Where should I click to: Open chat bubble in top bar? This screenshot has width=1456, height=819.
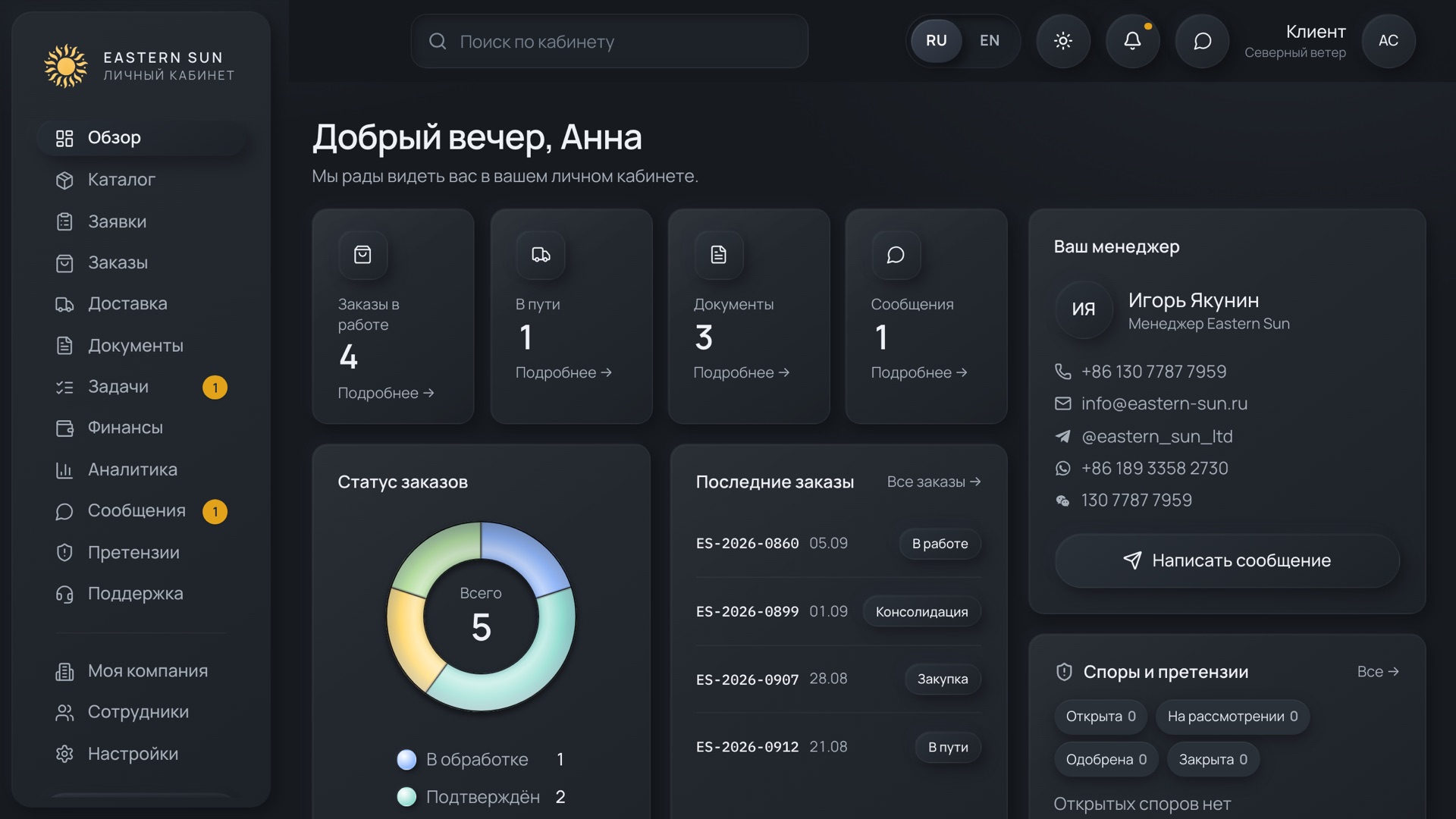click(1202, 41)
